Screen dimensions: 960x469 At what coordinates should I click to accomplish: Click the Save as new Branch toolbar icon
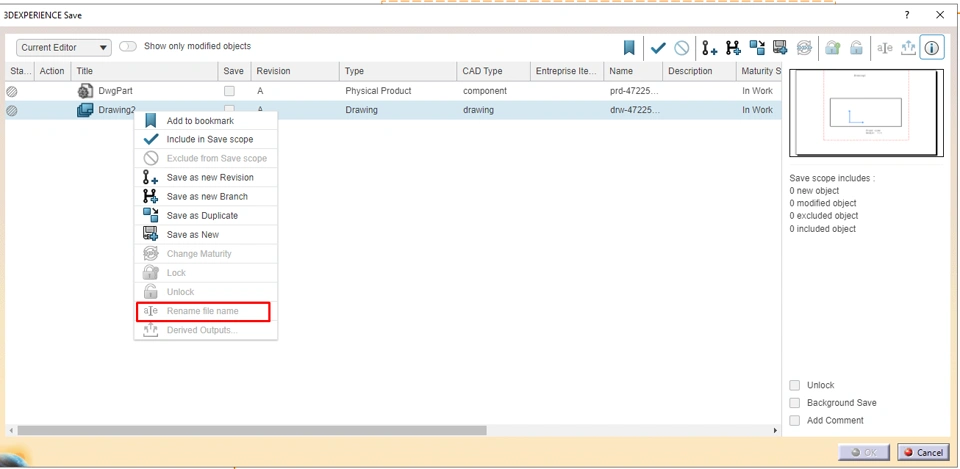(x=733, y=48)
